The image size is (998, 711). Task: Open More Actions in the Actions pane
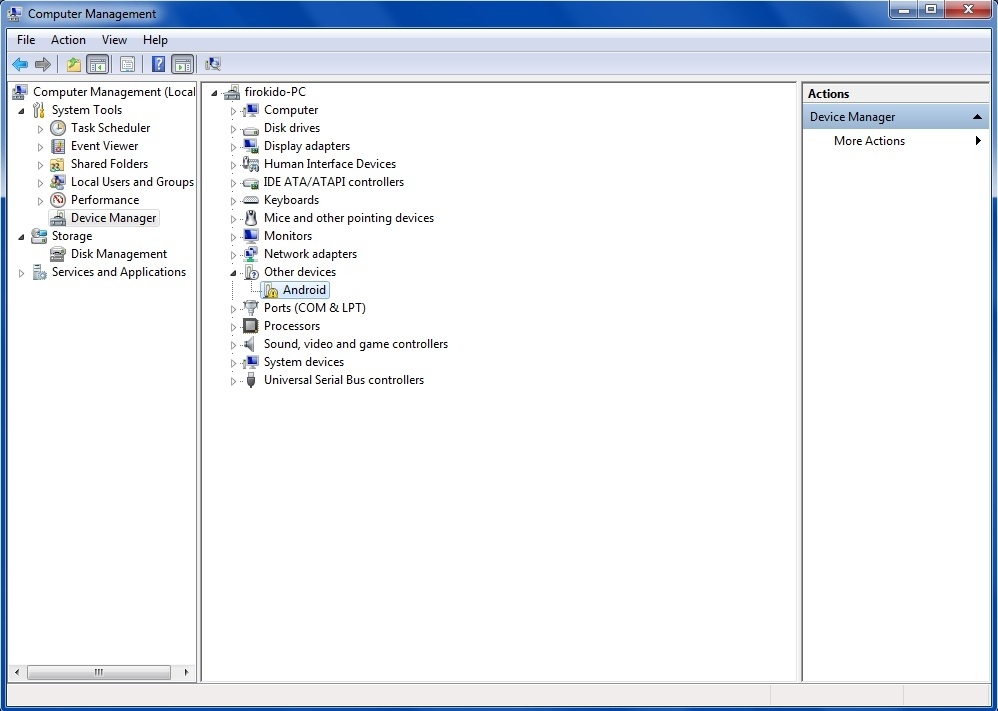pyautogui.click(x=896, y=141)
